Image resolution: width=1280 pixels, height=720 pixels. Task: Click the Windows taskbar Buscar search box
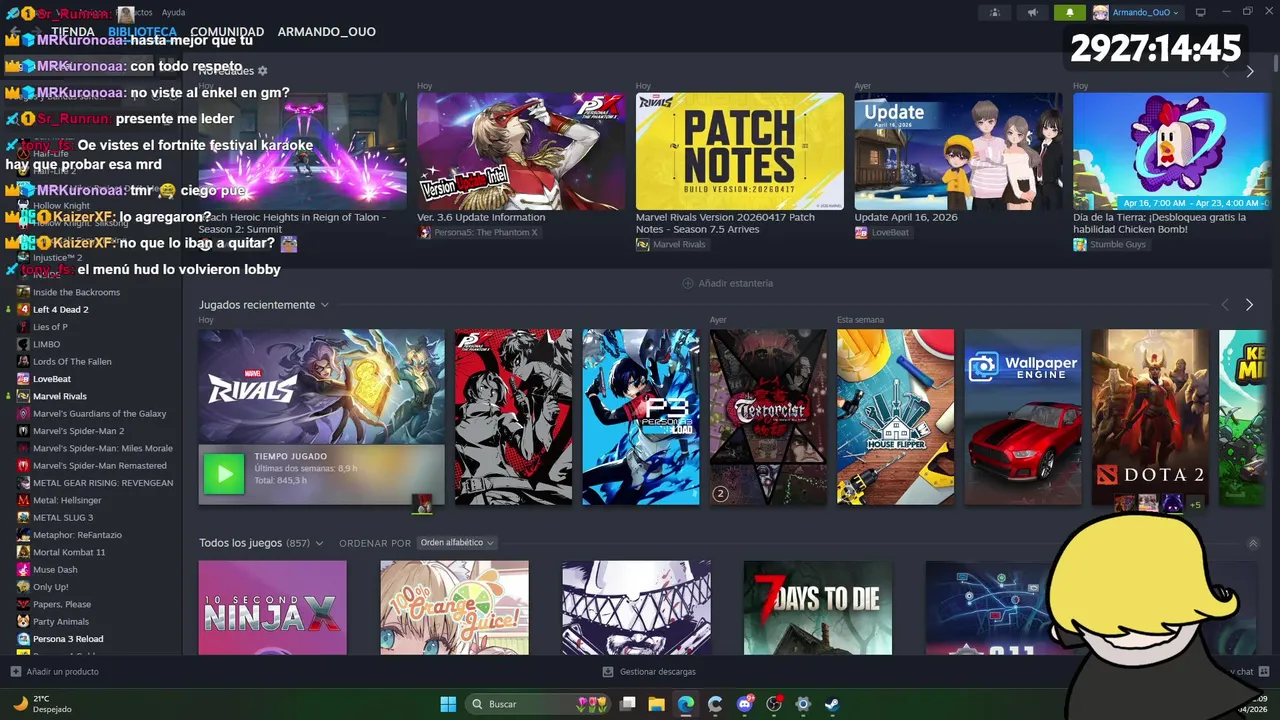click(x=537, y=704)
